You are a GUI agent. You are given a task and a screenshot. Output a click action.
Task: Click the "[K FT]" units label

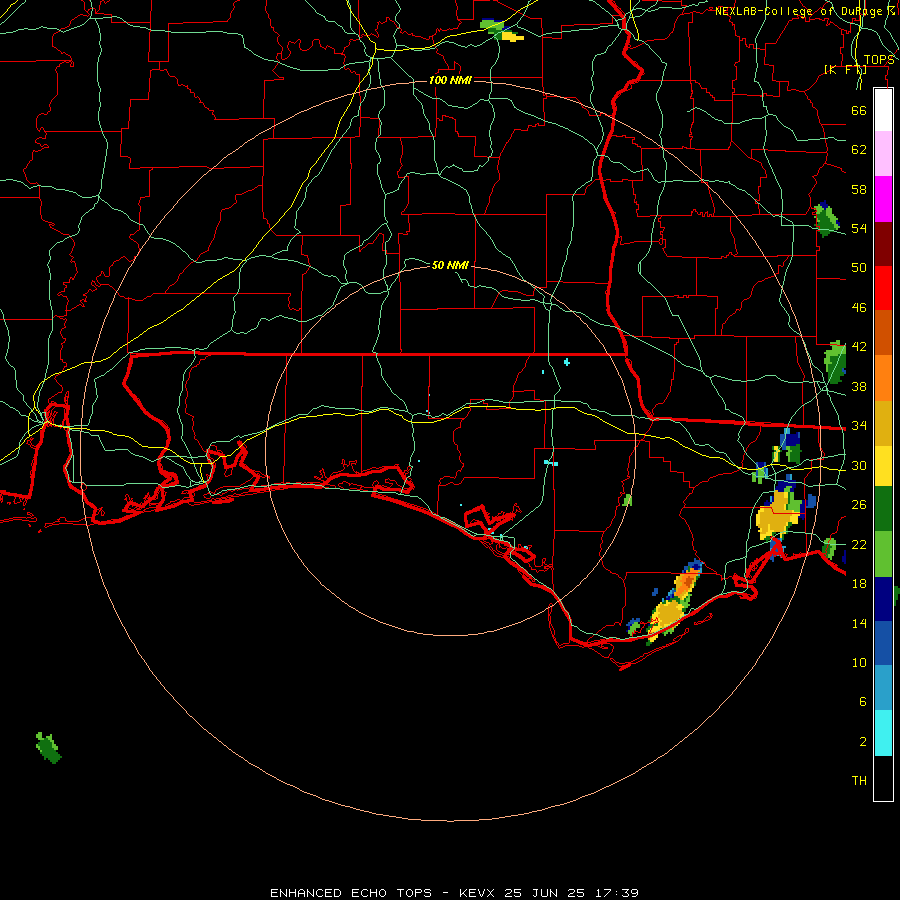click(x=845, y=70)
